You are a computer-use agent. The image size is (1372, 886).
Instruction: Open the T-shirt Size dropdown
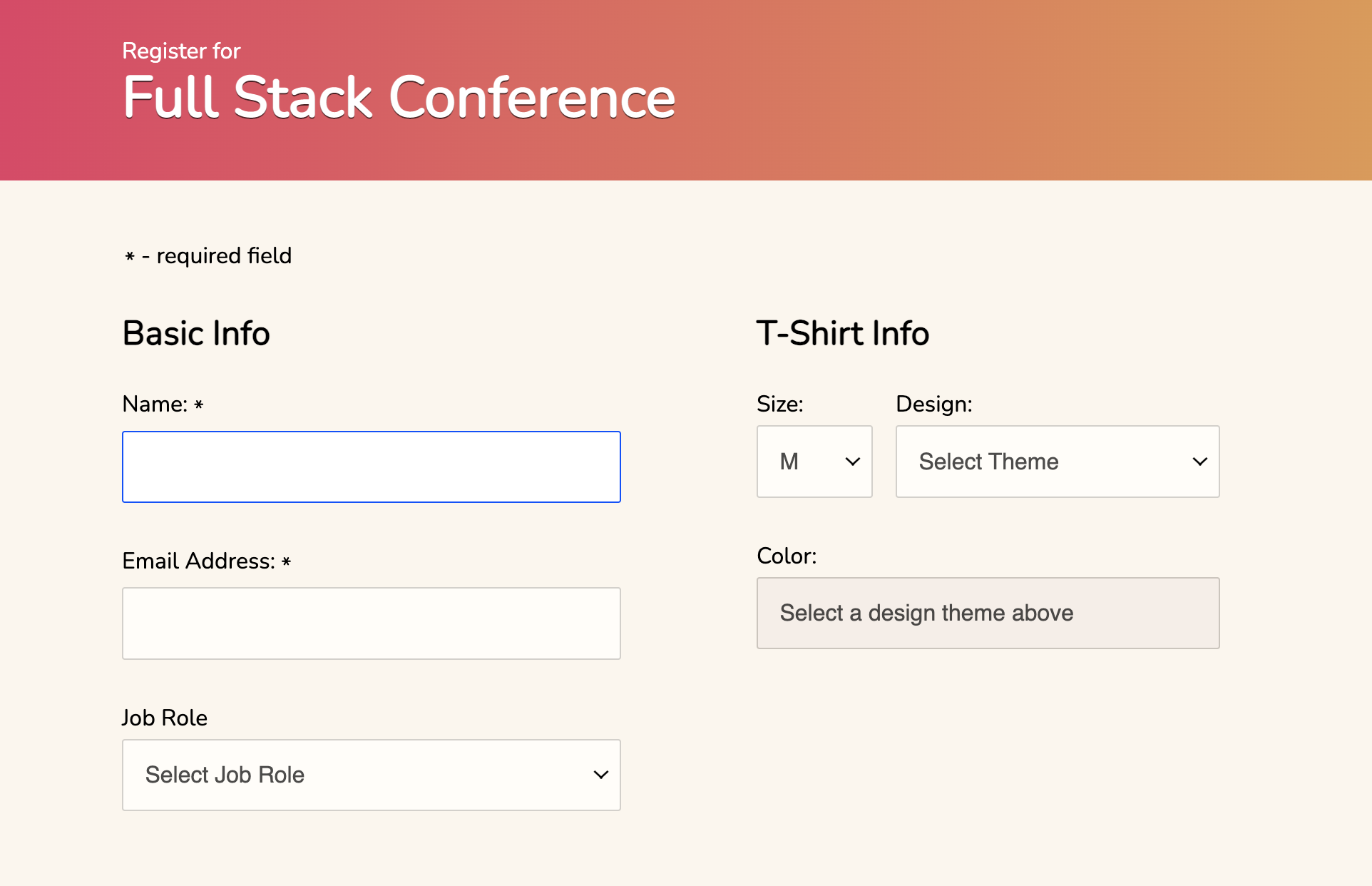point(814,462)
